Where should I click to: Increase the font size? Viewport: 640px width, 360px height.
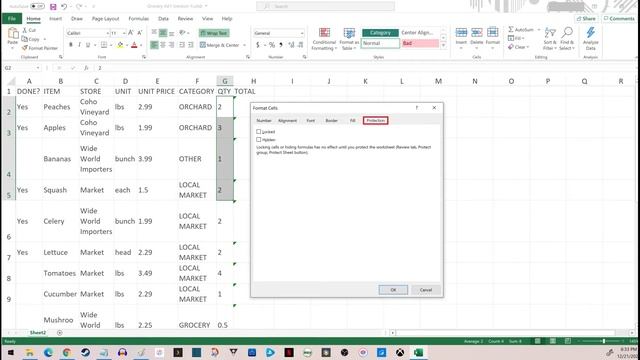click(x=131, y=33)
